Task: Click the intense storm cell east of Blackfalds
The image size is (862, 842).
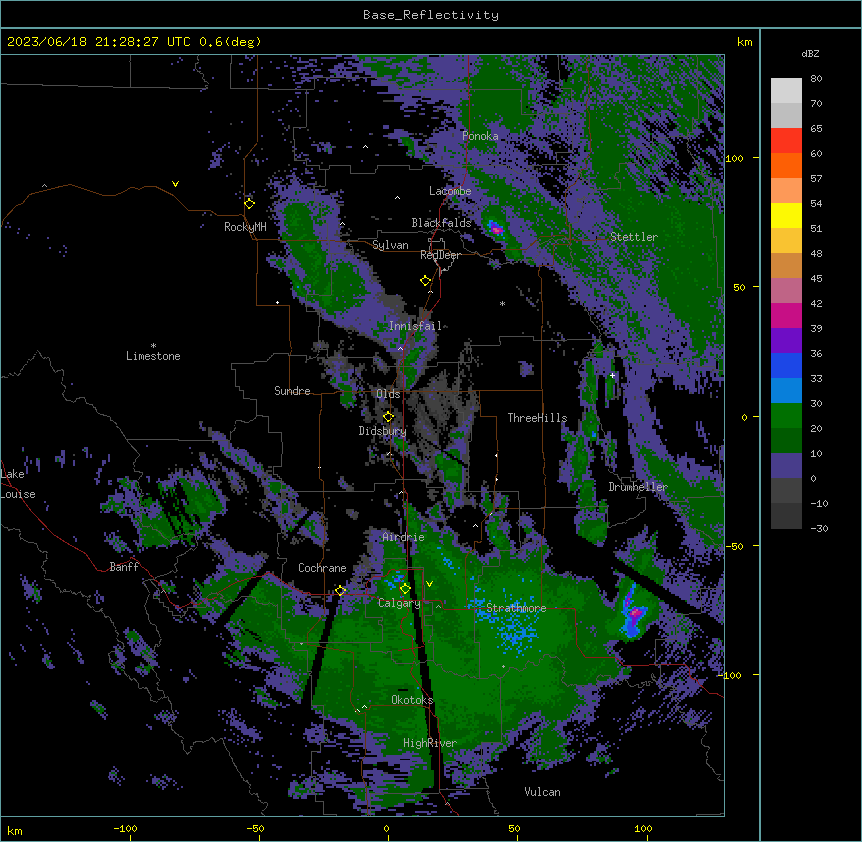Action: [x=496, y=228]
